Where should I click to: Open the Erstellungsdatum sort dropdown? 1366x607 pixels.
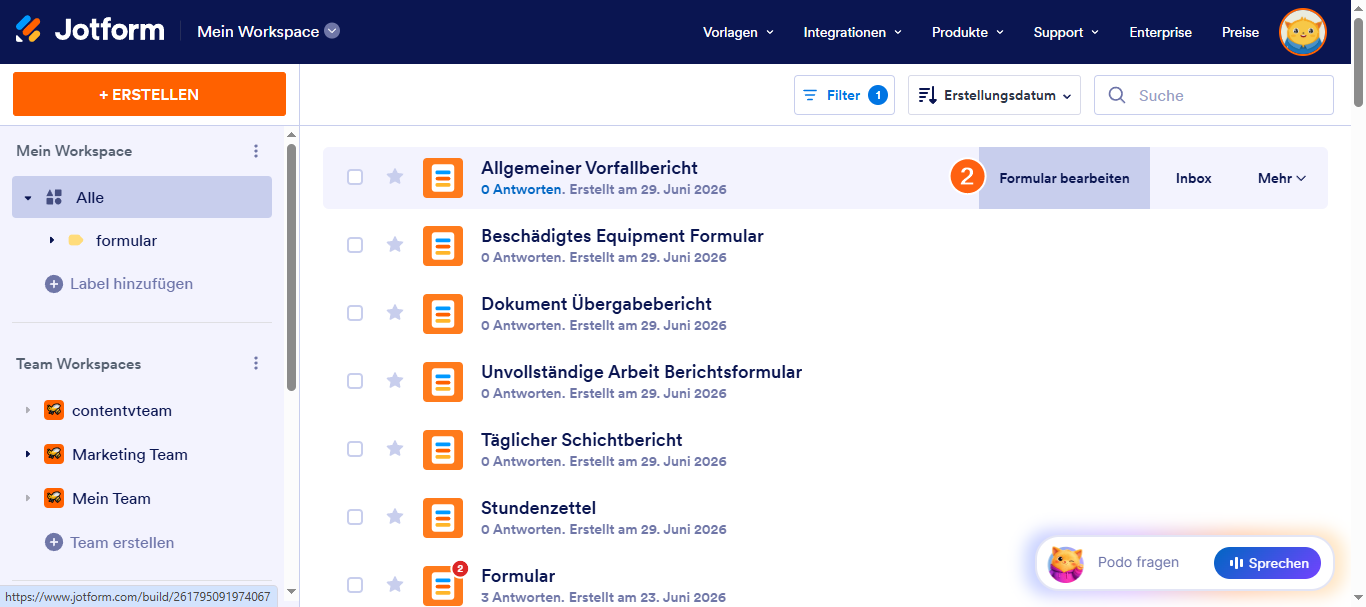(994, 95)
